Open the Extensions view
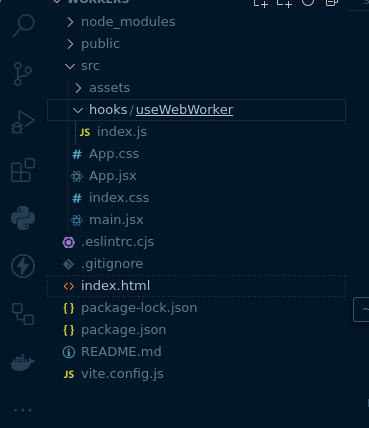 coord(23,170)
